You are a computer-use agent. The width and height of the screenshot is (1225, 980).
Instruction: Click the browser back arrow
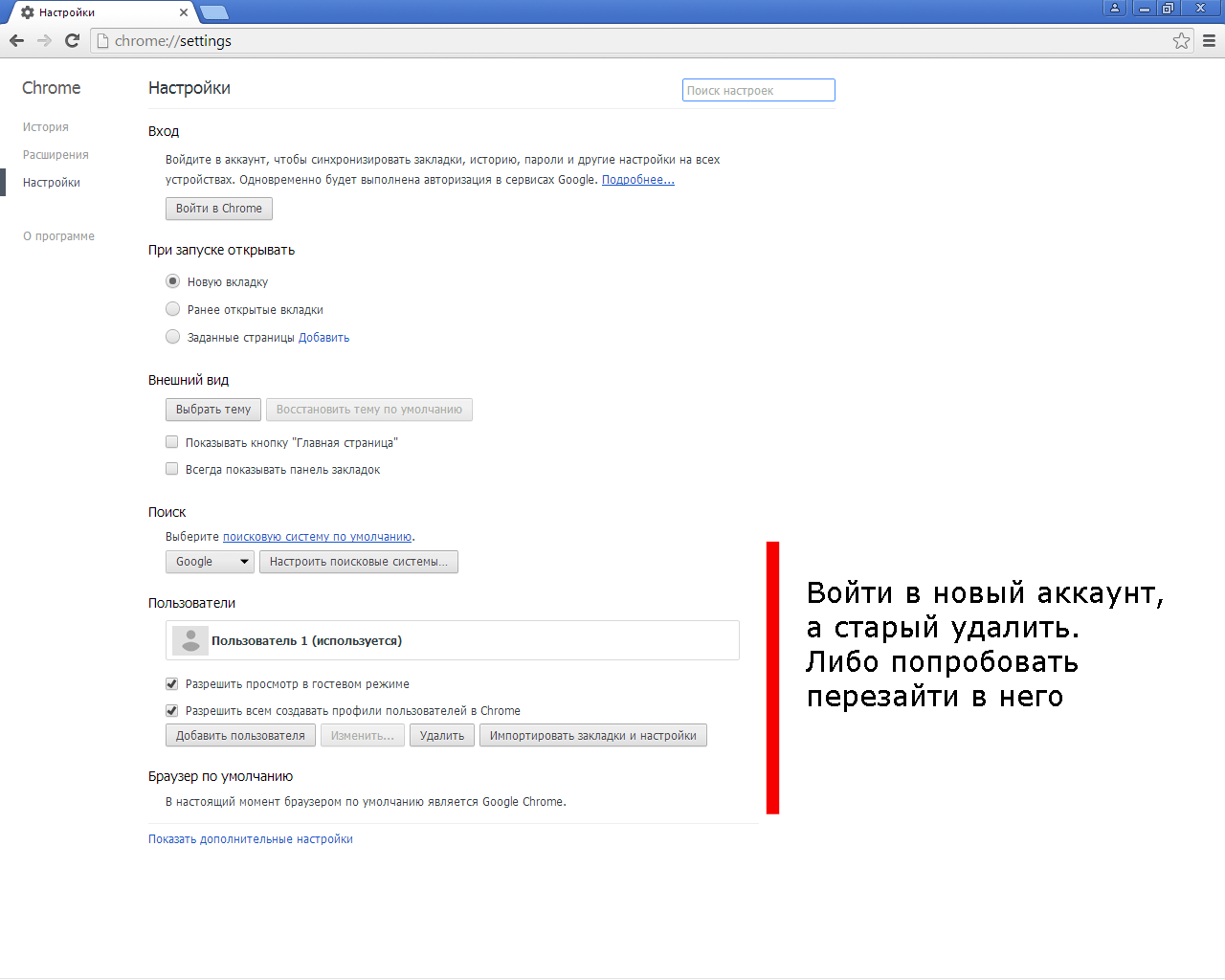pos(16,40)
